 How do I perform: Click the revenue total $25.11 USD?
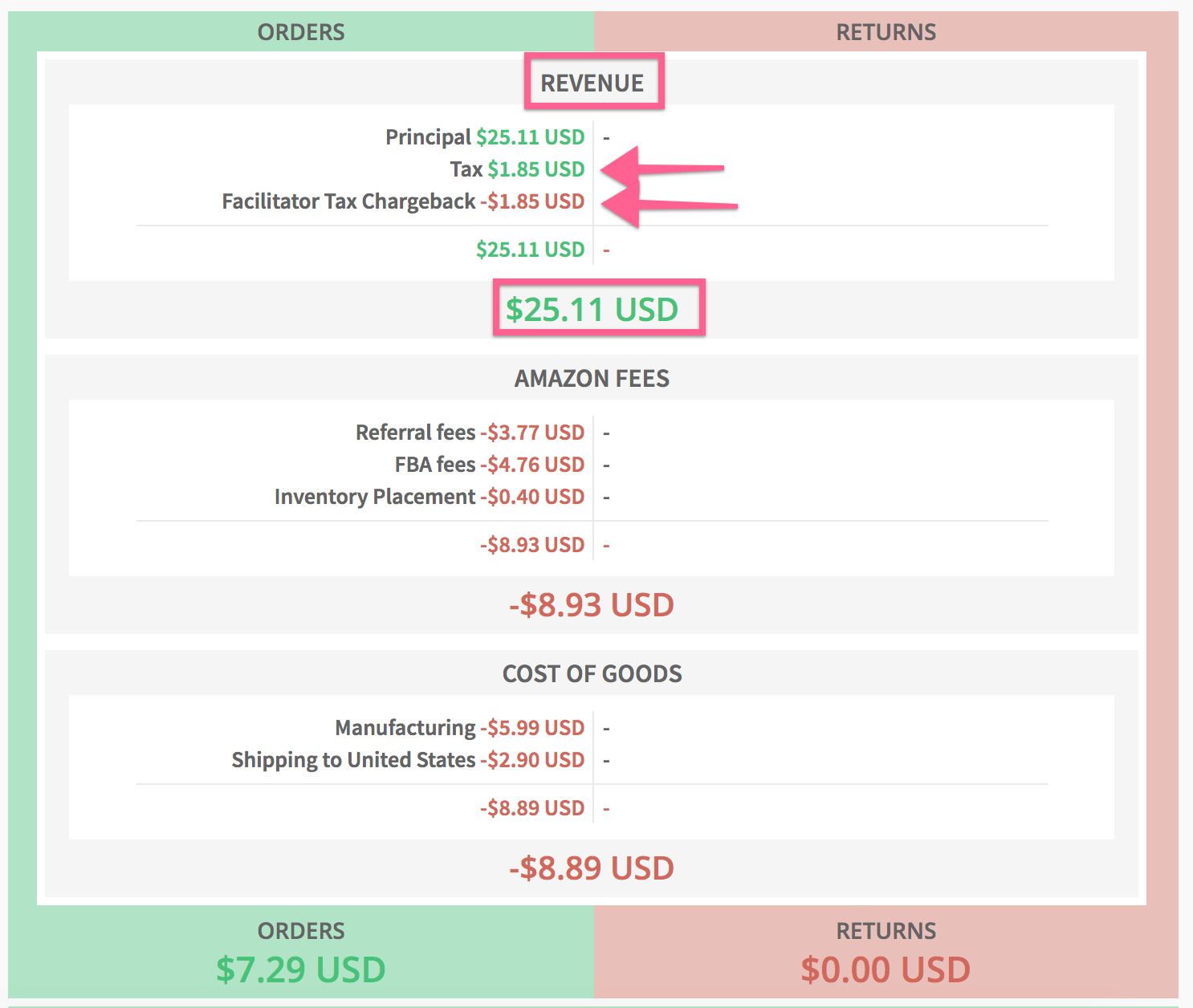coord(531,249)
